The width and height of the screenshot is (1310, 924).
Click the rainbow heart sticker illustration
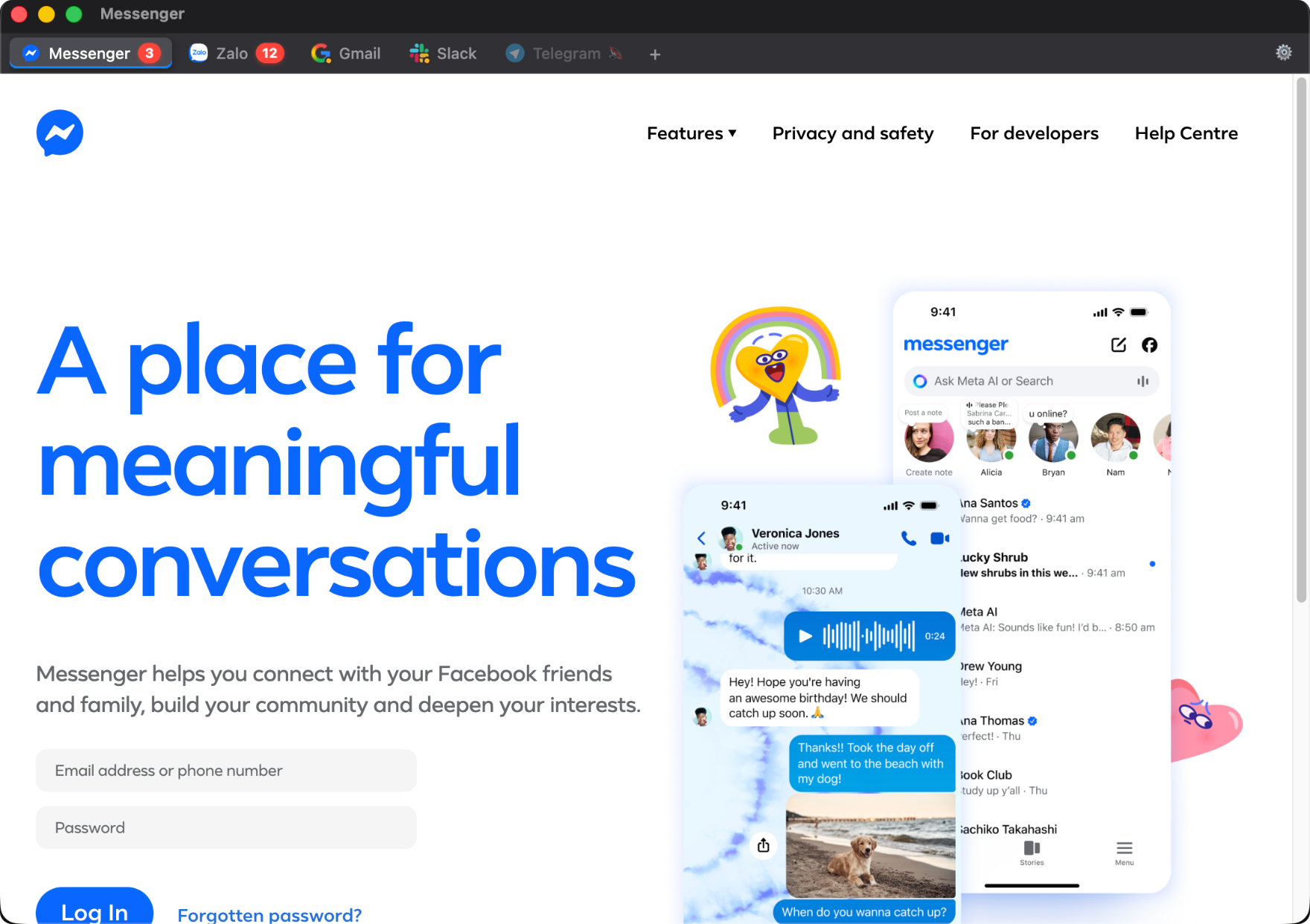tap(776, 376)
